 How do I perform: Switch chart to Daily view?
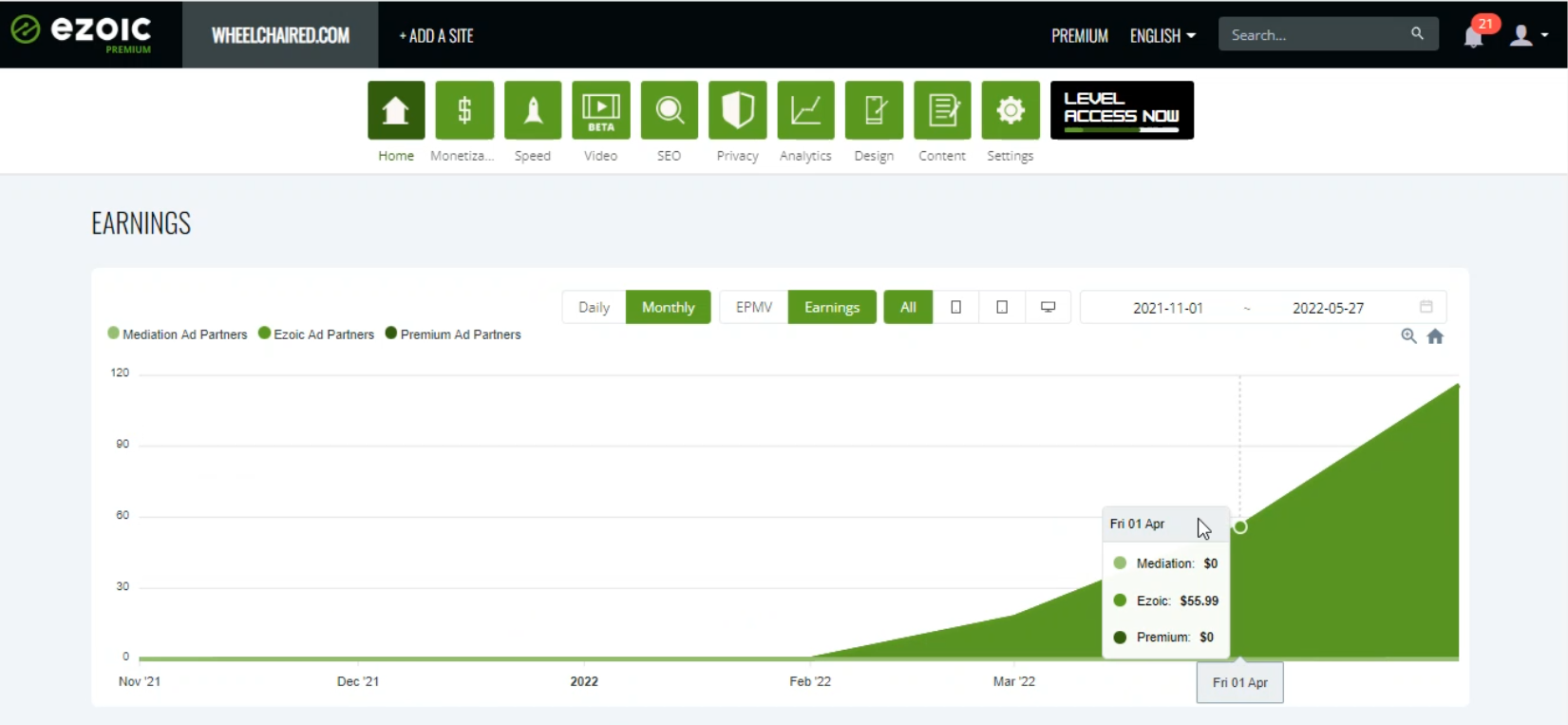click(594, 307)
